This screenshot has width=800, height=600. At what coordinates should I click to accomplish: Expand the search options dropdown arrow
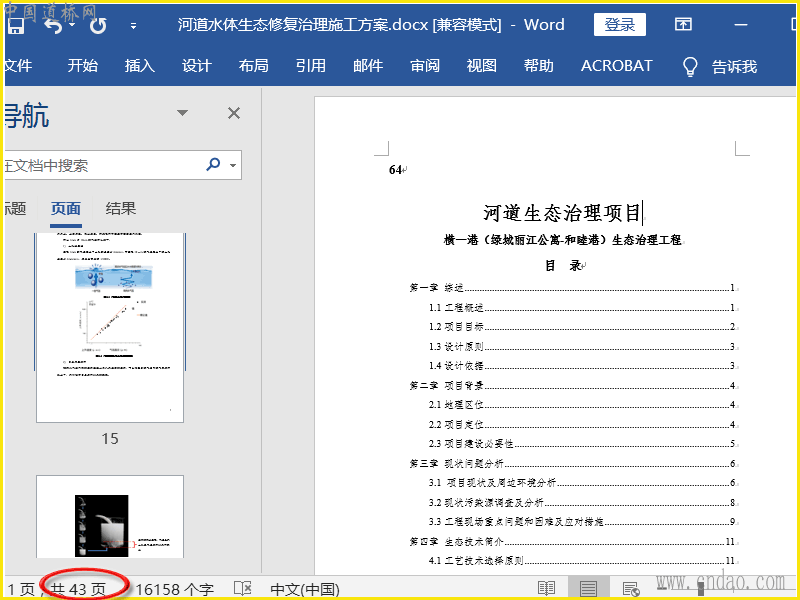pos(233,166)
